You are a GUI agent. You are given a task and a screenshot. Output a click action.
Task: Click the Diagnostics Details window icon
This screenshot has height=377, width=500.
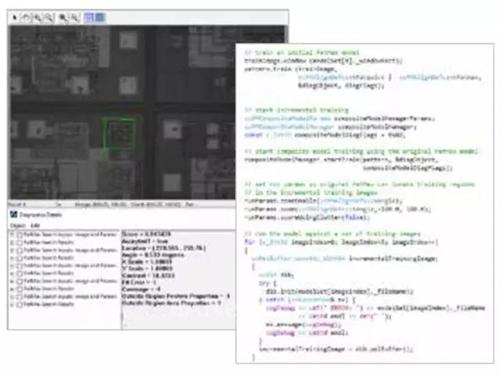click(14, 214)
